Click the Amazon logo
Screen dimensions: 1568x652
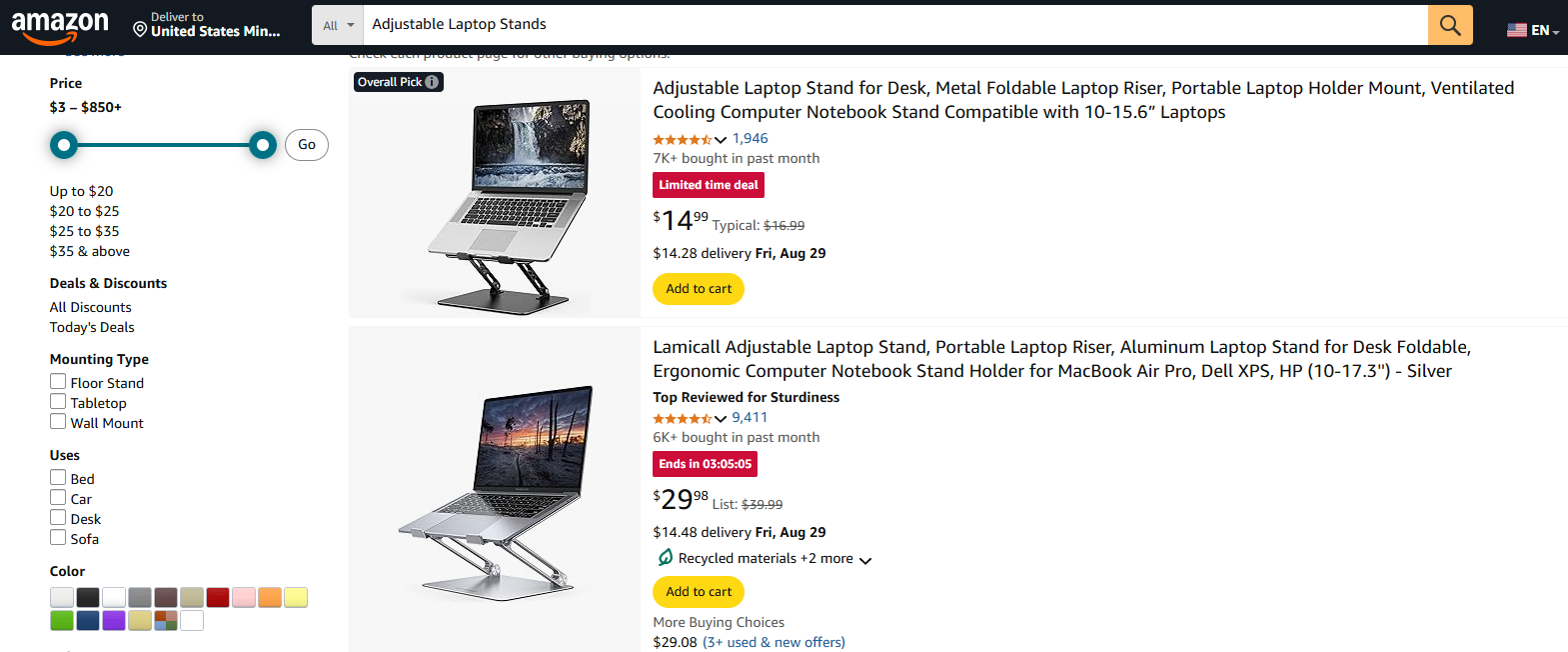point(62,24)
